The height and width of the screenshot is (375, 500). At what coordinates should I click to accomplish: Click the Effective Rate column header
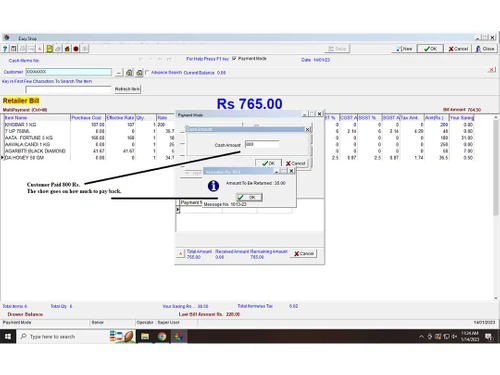pyautogui.click(x=120, y=118)
